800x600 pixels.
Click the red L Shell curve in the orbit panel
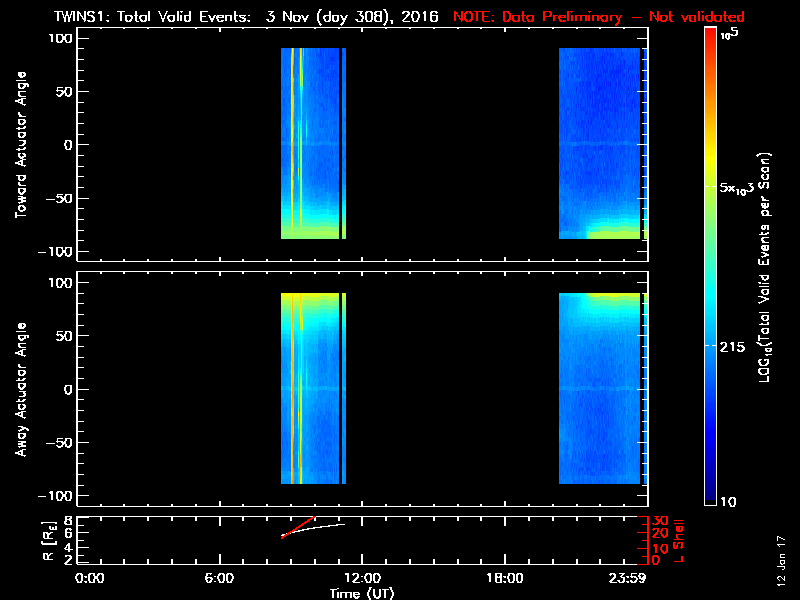pyautogui.click(x=300, y=526)
